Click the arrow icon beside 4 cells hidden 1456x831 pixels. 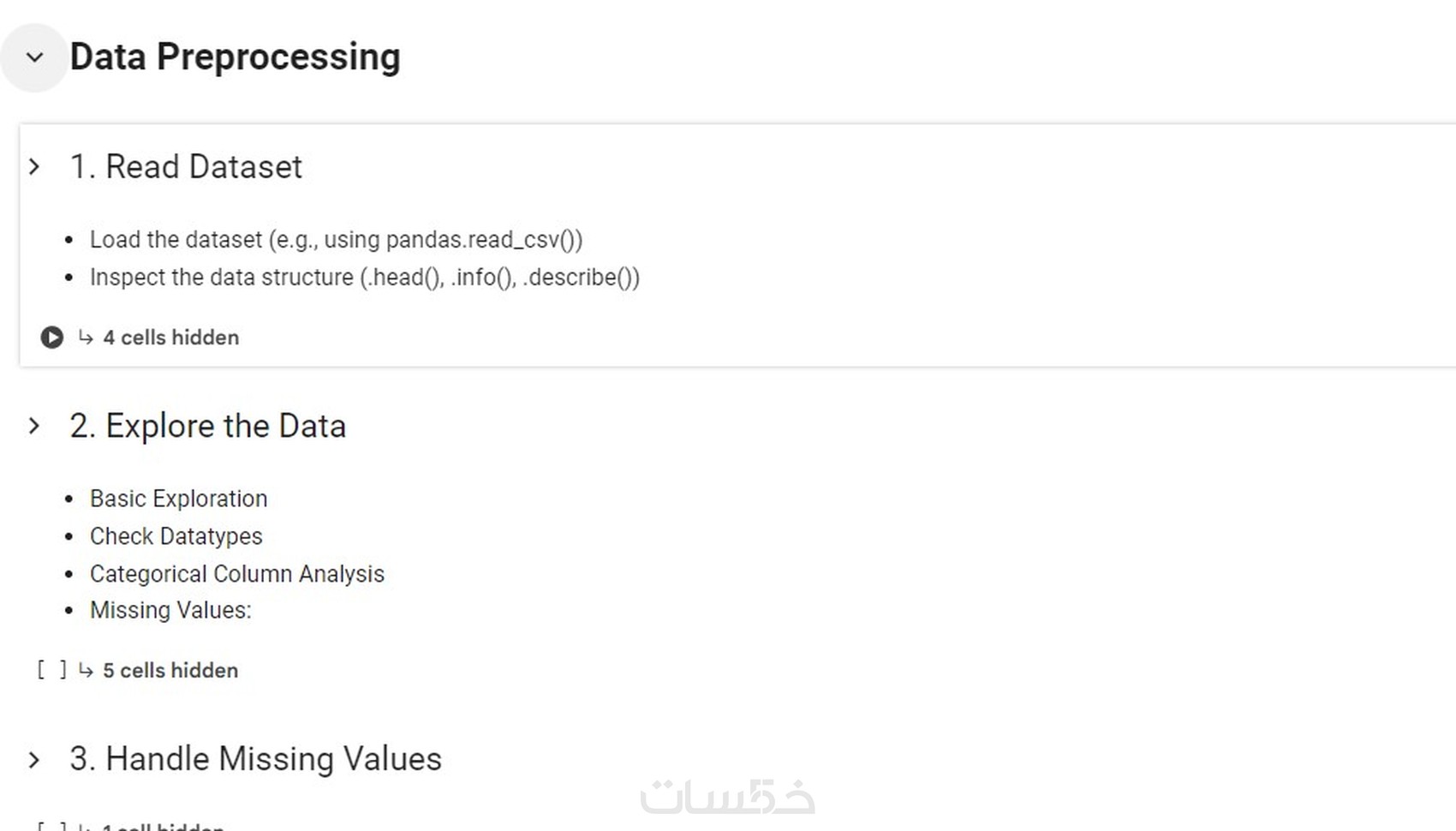(x=86, y=338)
